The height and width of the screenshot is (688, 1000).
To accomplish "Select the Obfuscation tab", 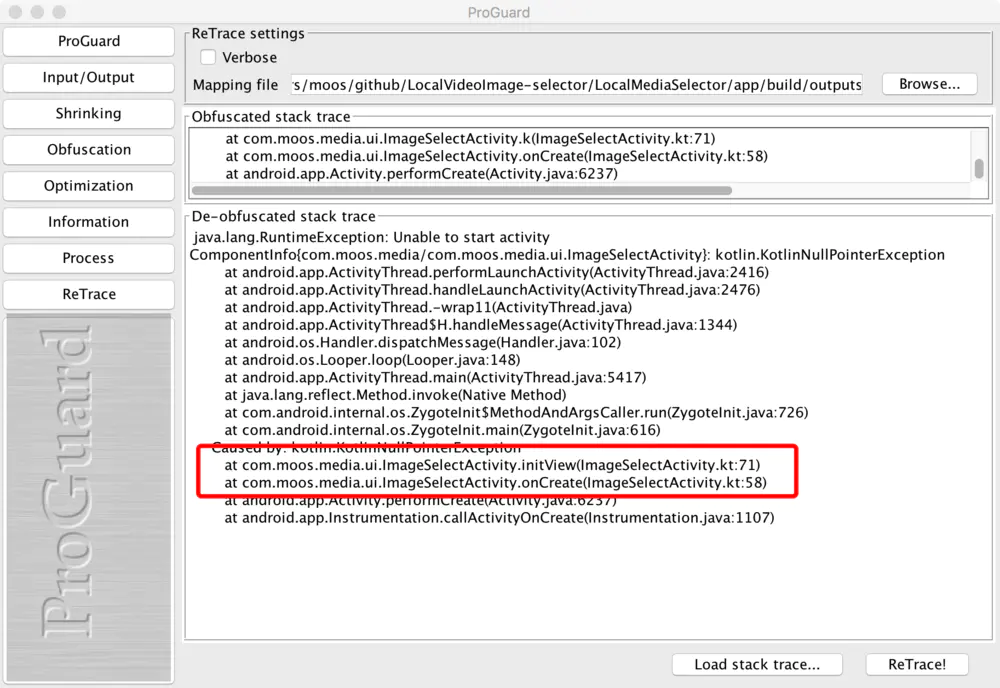I will click(89, 150).
